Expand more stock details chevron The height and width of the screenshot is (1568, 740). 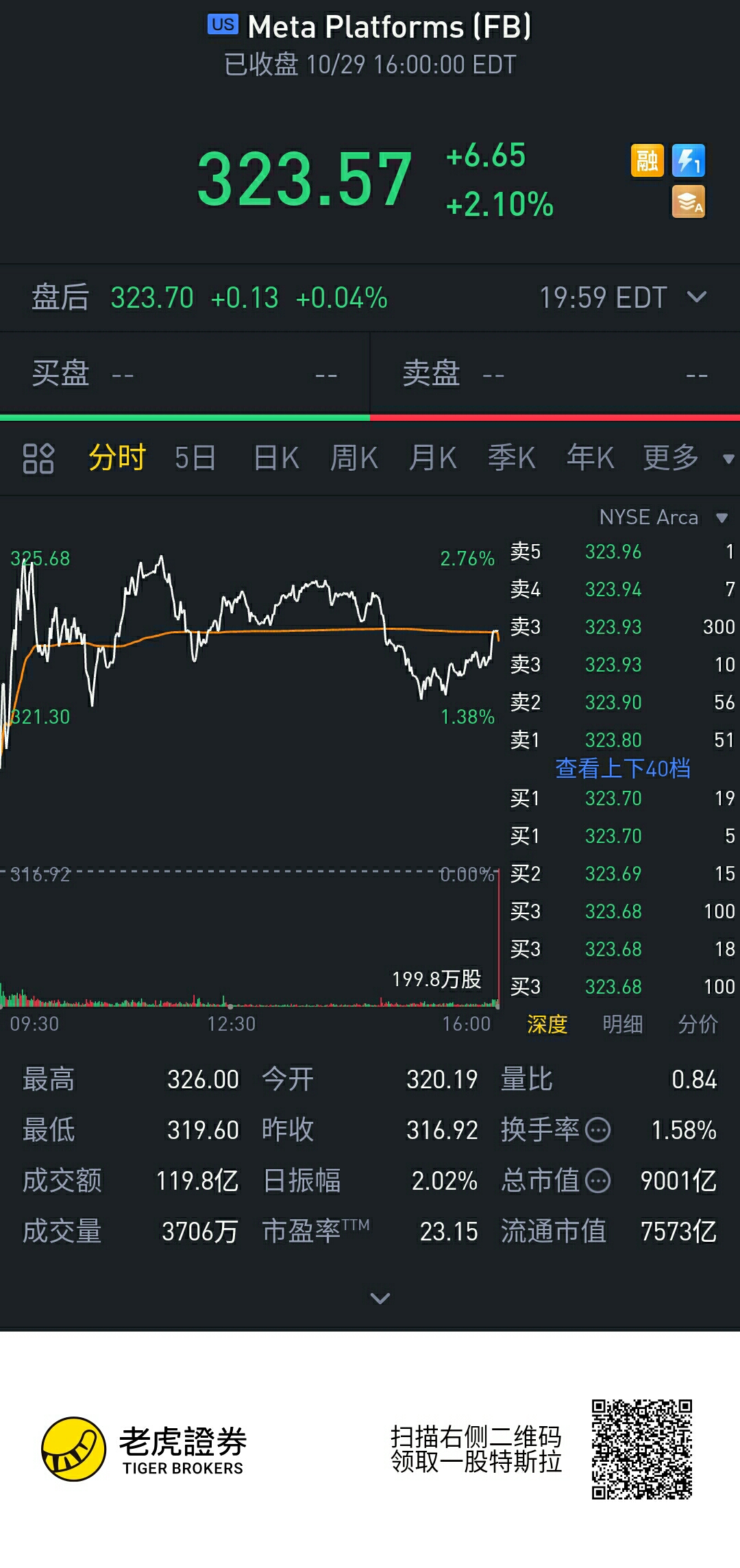tap(380, 1297)
